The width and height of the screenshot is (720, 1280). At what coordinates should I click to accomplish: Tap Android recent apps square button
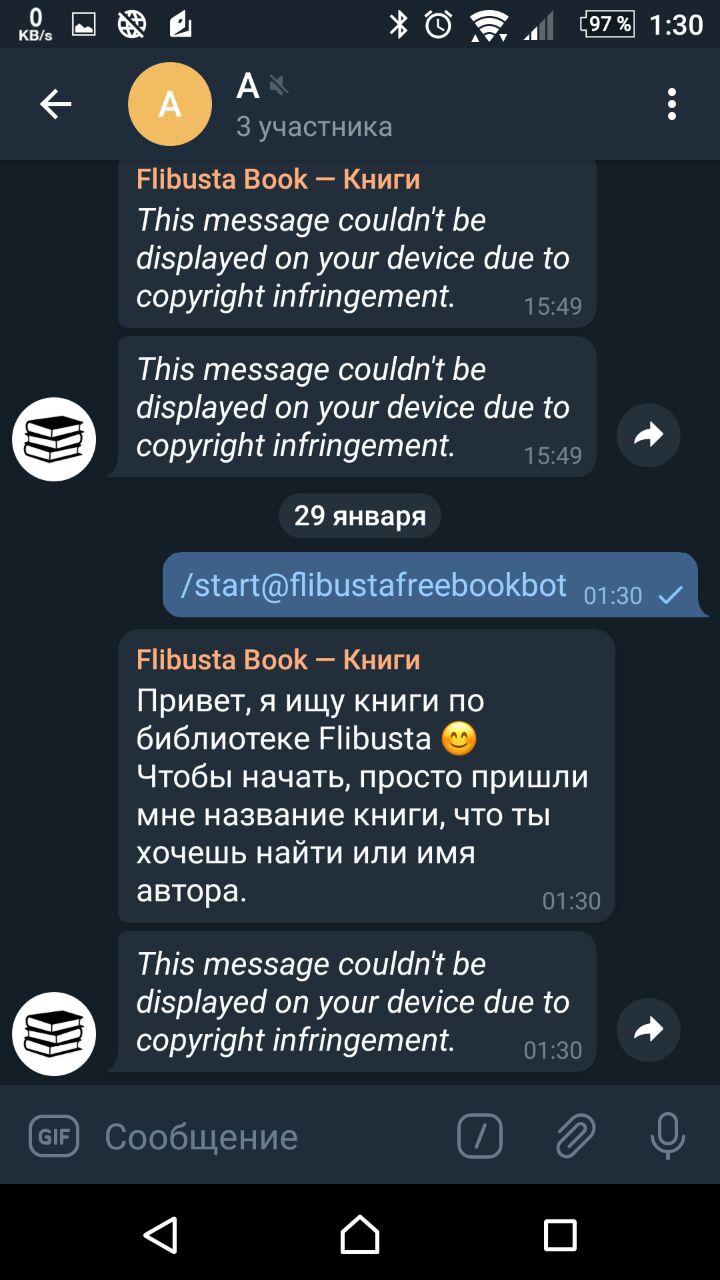[560, 1235]
